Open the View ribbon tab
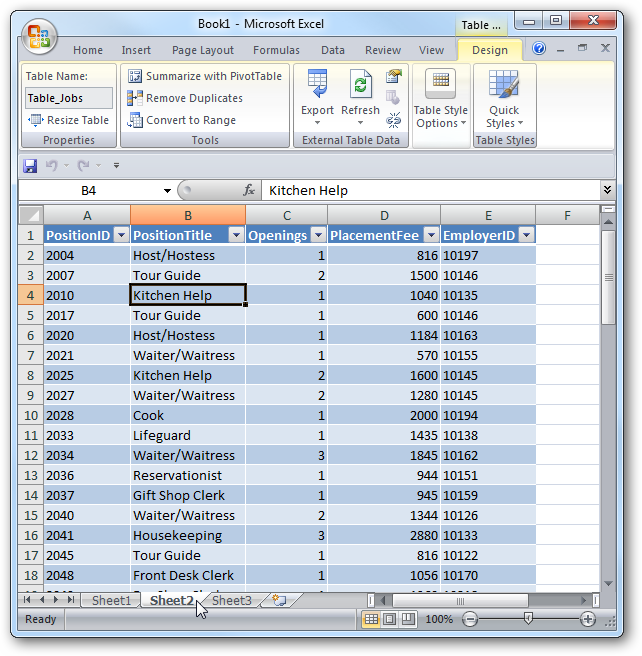 coord(431,50)
